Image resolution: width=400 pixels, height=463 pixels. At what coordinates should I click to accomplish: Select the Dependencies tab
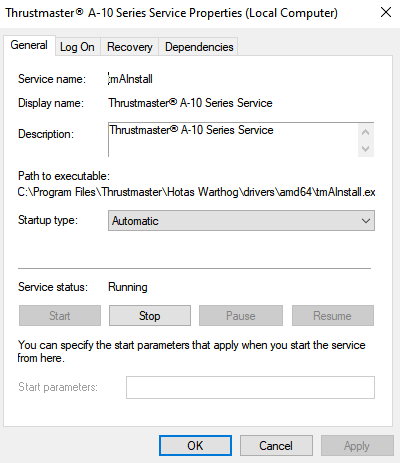199,47
